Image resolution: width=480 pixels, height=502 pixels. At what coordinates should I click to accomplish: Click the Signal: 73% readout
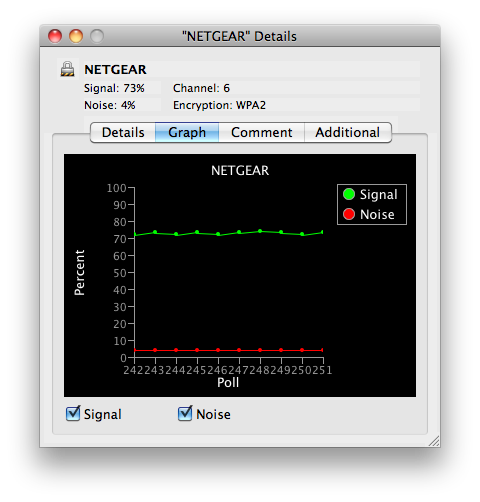pyautogui.click(x=114, y=88)
